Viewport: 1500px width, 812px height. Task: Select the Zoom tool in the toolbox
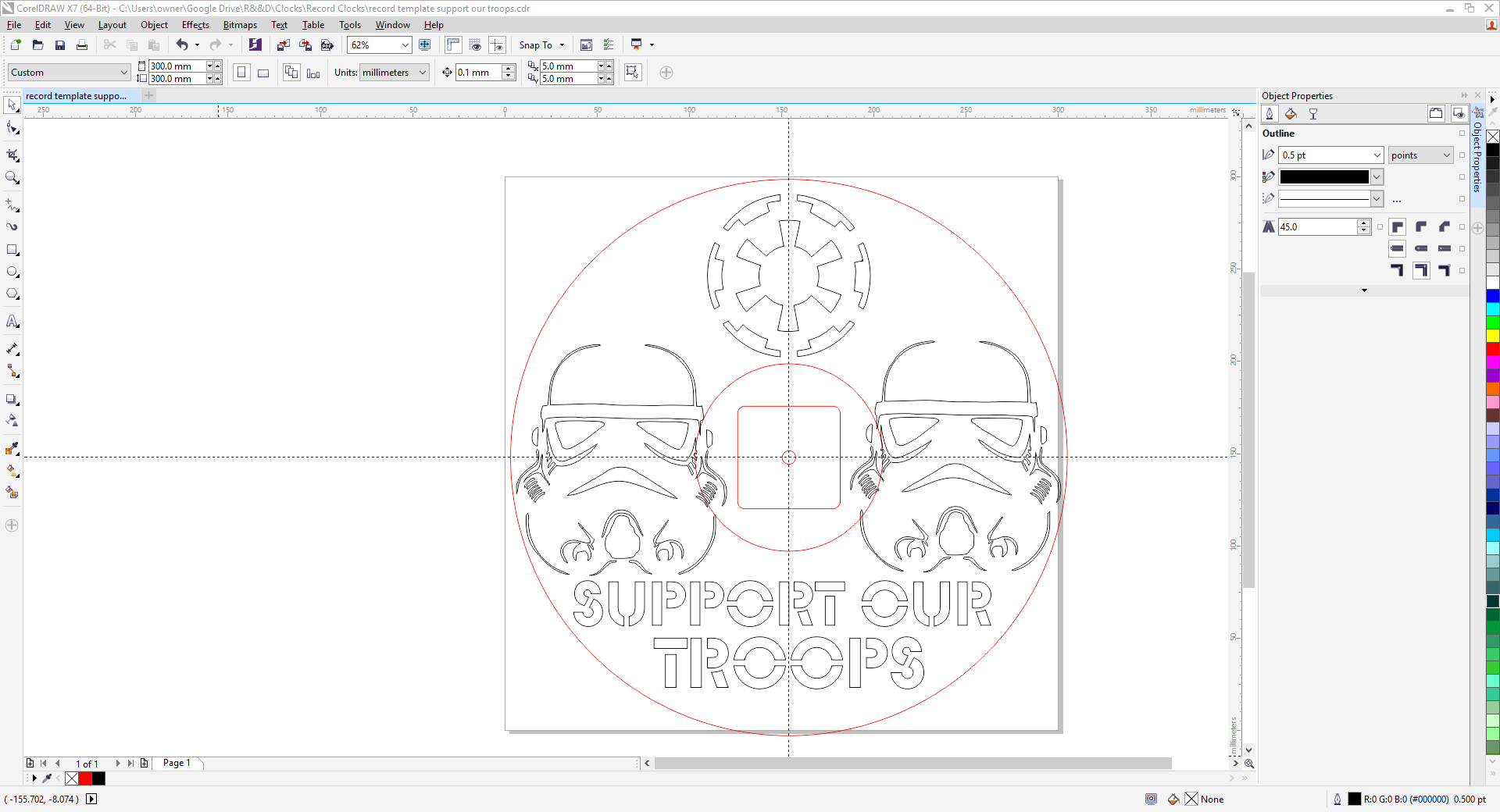tap(12, 178)
